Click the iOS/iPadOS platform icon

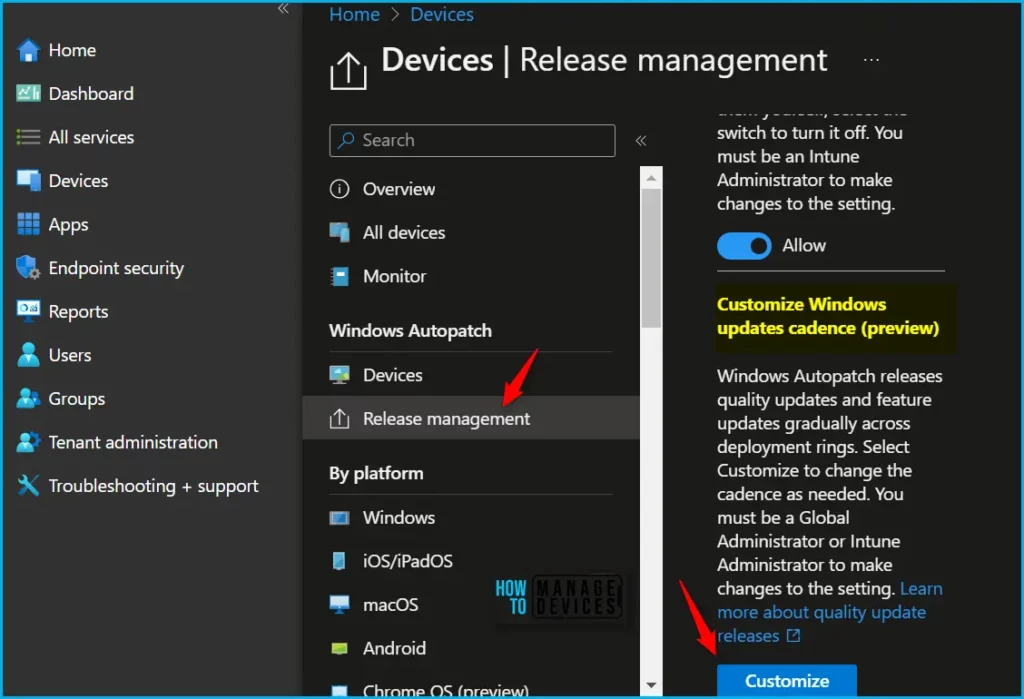point(339,561)
